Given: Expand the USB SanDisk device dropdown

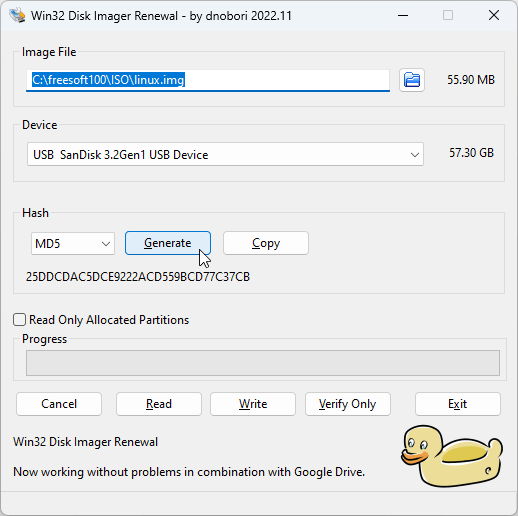Looking at the screenshot, I should 225,154.
